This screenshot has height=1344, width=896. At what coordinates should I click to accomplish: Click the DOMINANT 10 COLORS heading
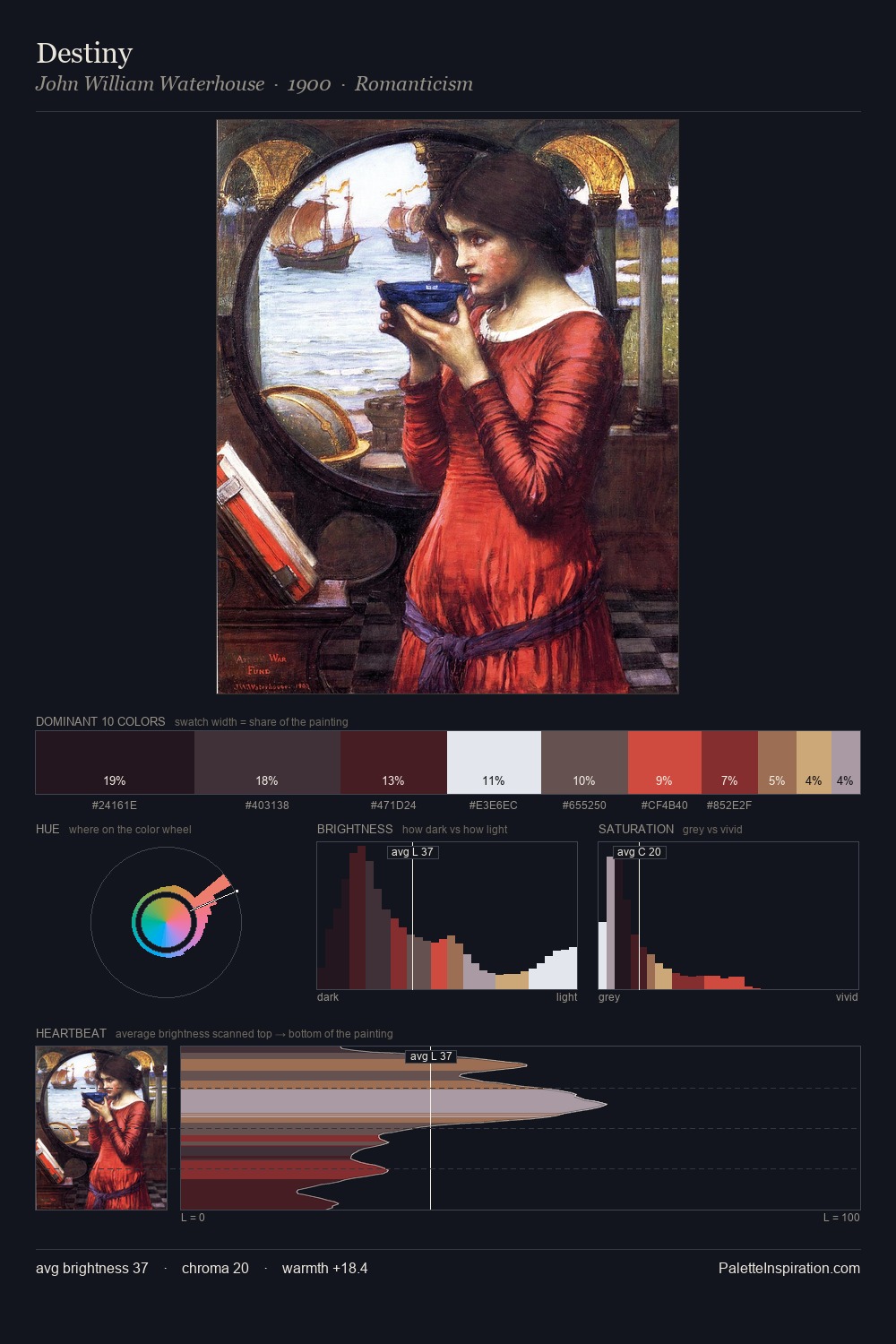[100, 721]
